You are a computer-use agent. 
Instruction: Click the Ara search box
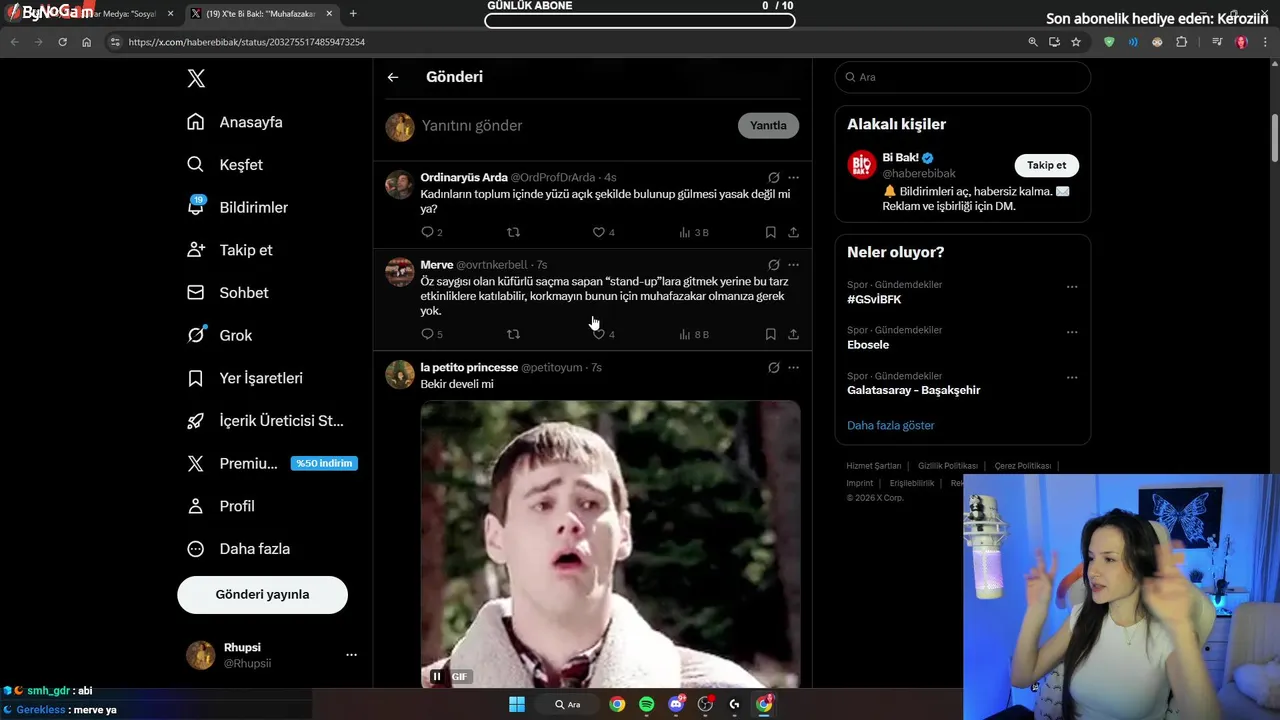click(x=962, y=77)
